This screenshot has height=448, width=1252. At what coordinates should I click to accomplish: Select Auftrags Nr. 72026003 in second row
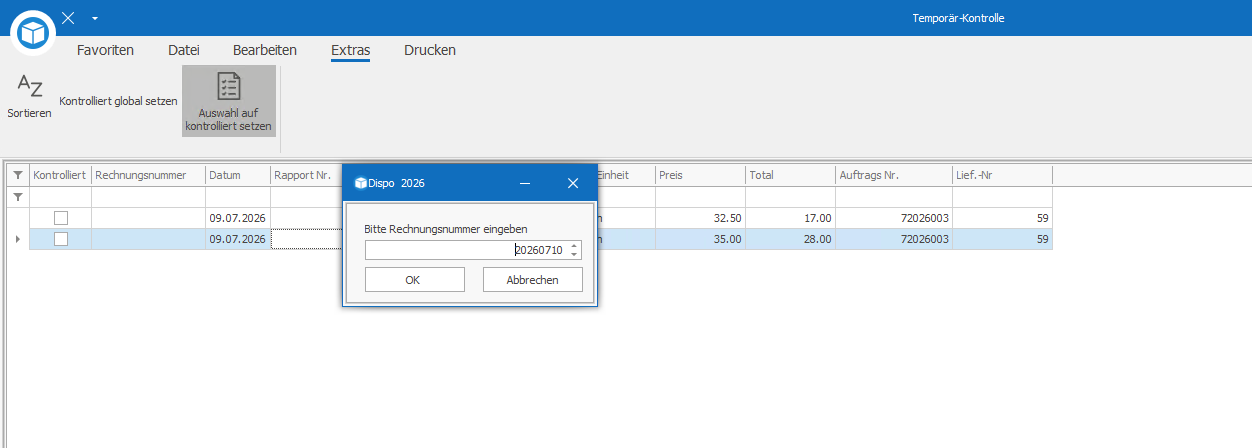click(x=894, y=239)
